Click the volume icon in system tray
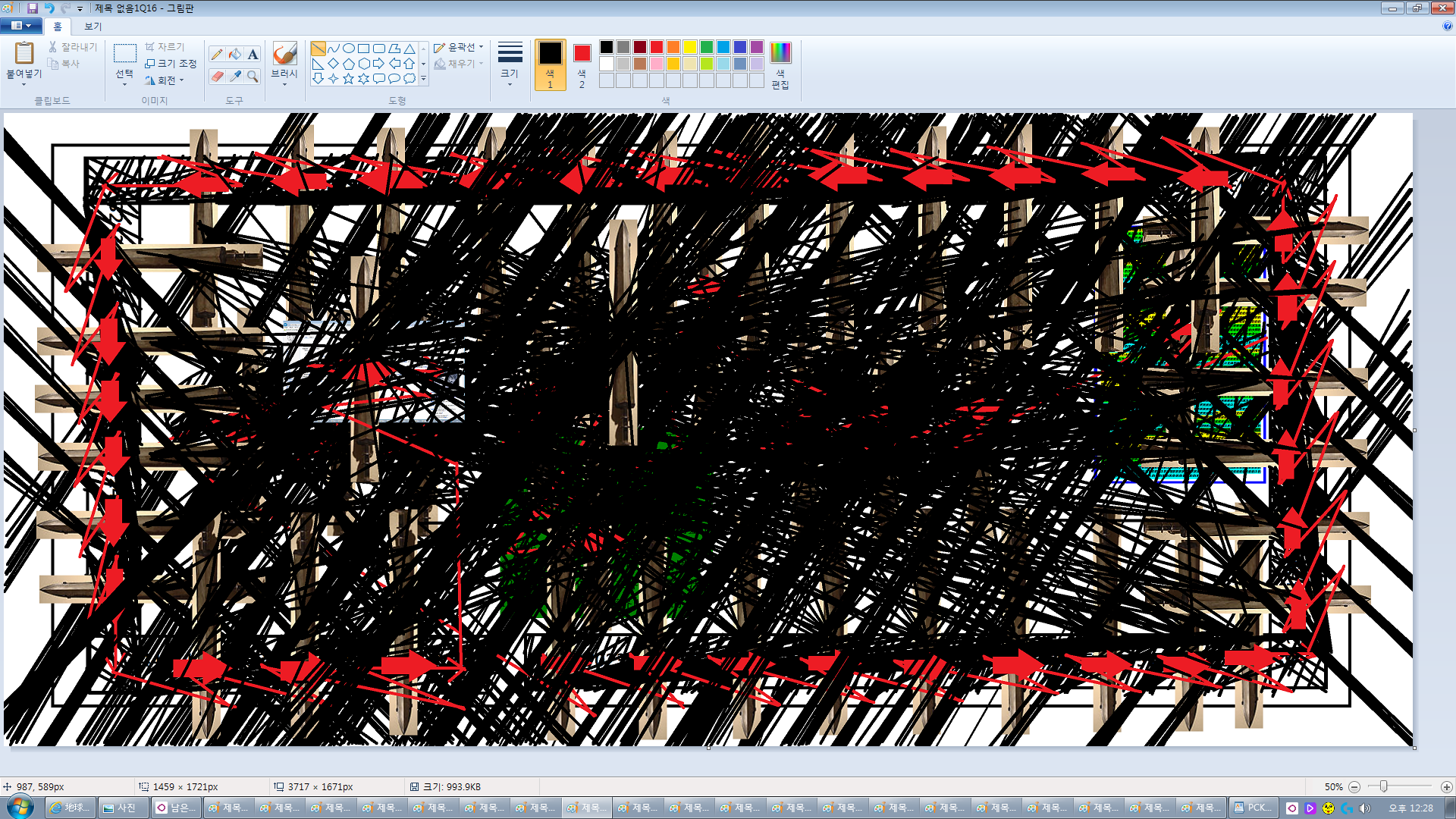The width and height of the screenshot is (1456, 819). 1366,808
